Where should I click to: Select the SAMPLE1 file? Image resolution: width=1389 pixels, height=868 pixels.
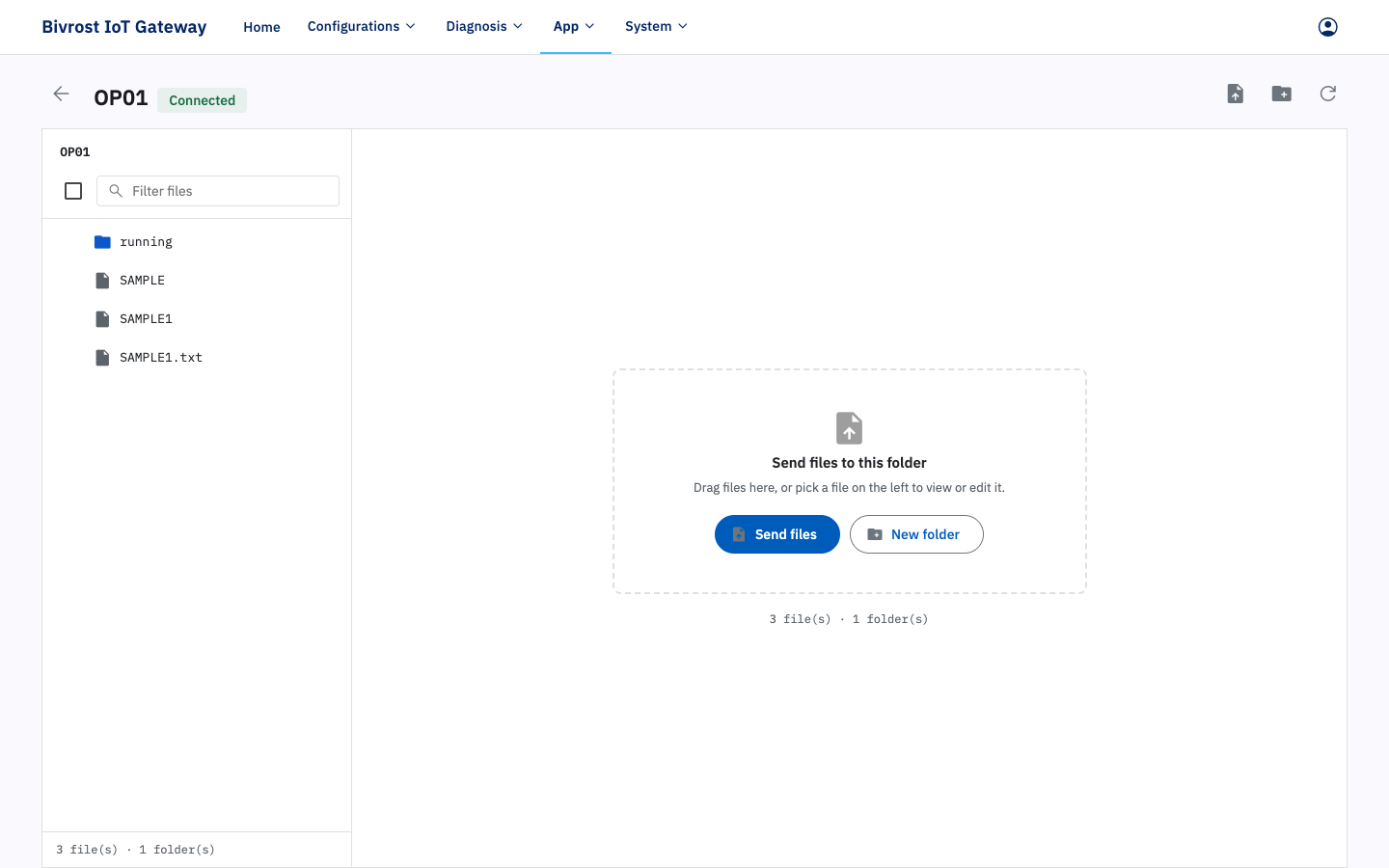(x=197, y=319)
